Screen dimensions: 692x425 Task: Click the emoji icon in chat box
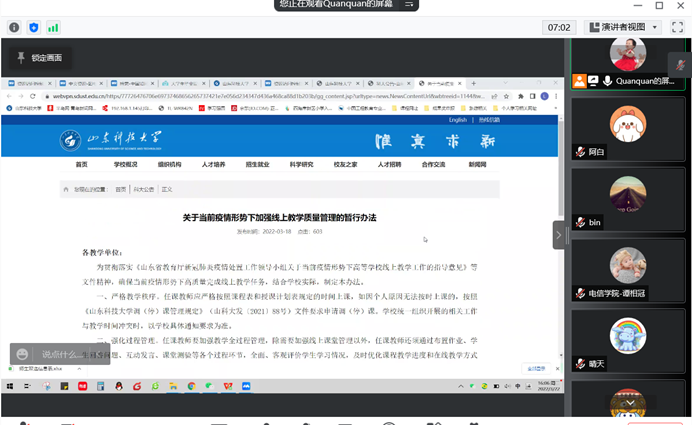[x=20, y=354]
